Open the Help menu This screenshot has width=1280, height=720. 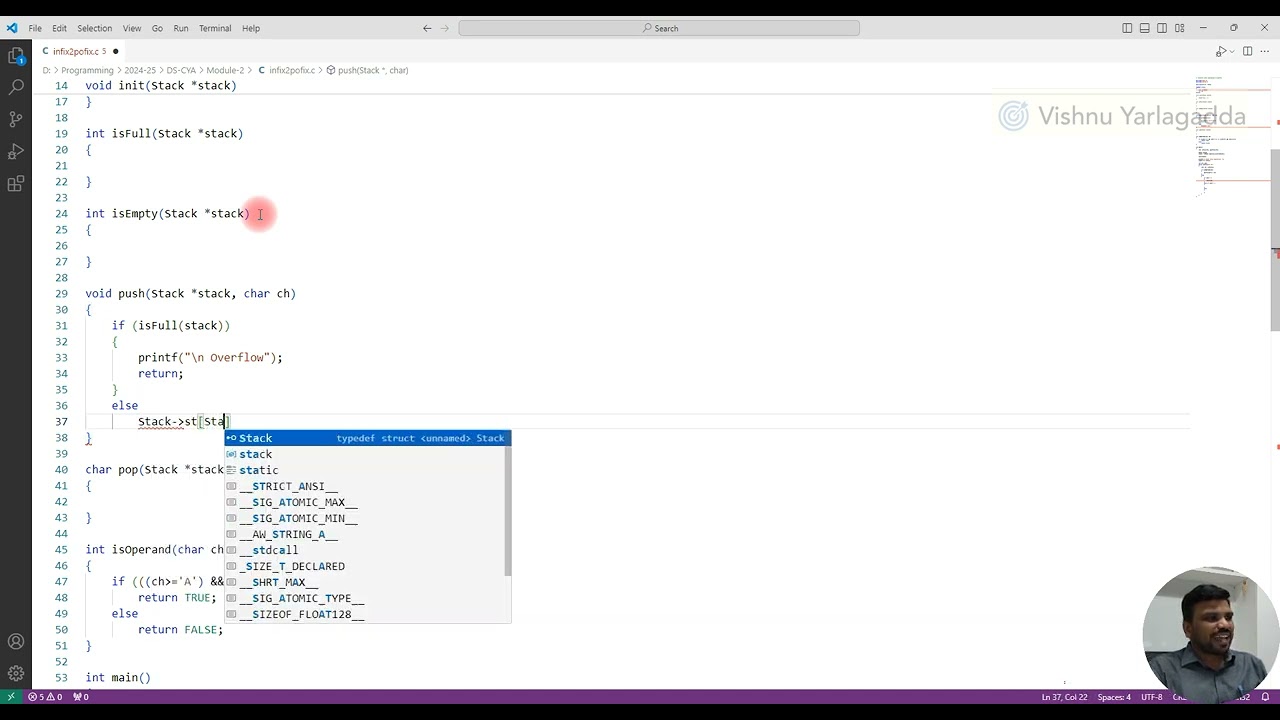click(251, 28)
